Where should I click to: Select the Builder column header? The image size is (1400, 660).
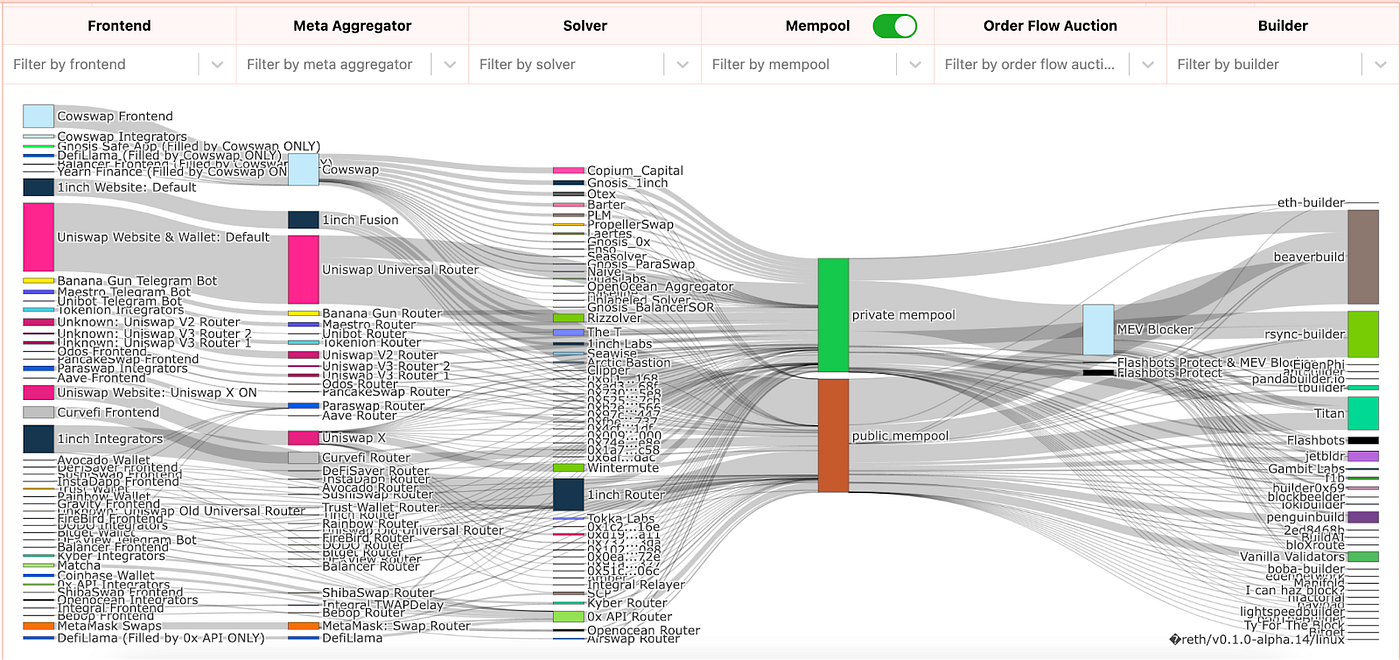[1283, 26]
